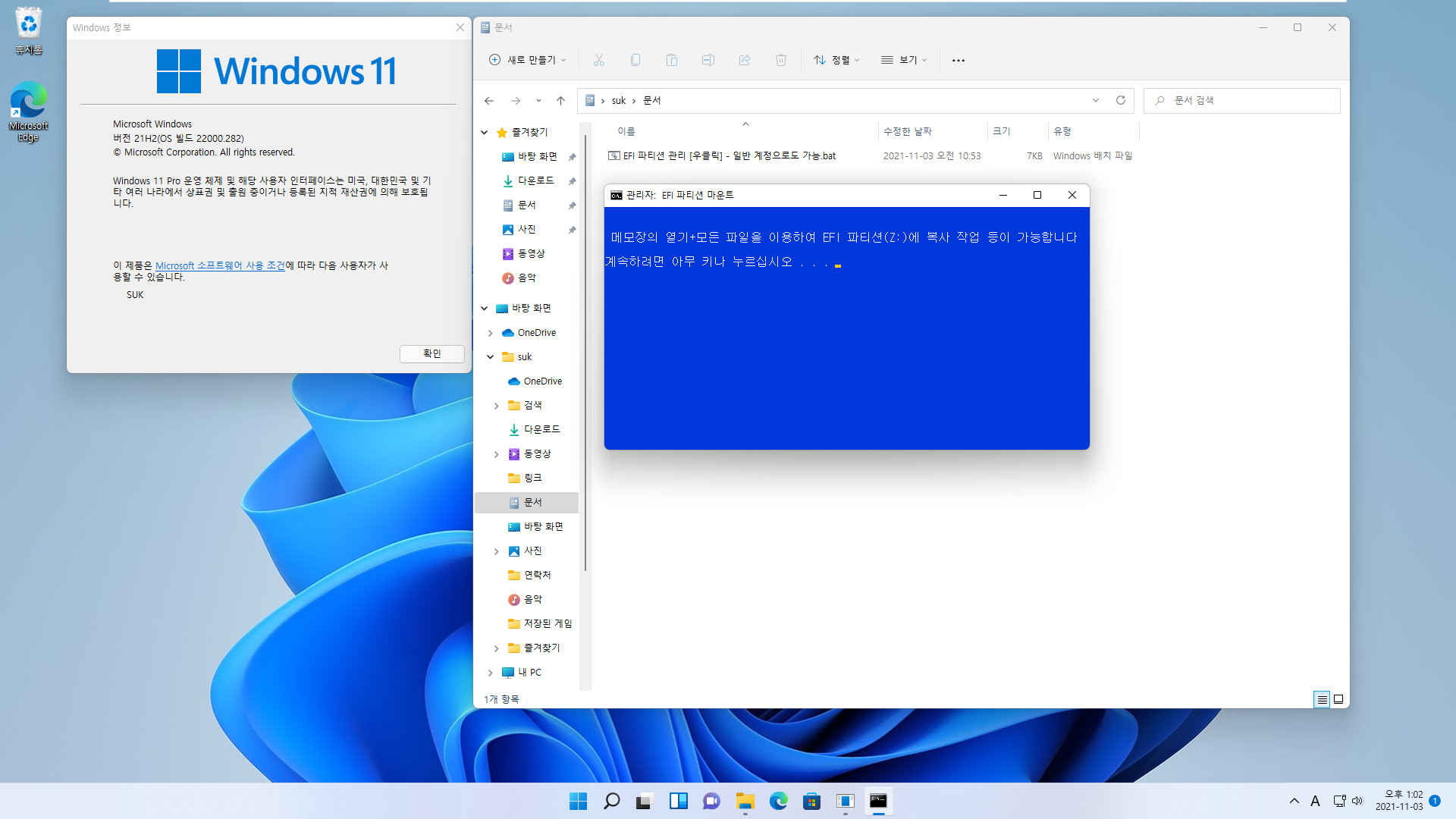Screen dimensions: 1456x819
Task: Open Microsoft 소프트웨어 사용 조건 link
Action: pyautogui.click(x=220, y=265)
